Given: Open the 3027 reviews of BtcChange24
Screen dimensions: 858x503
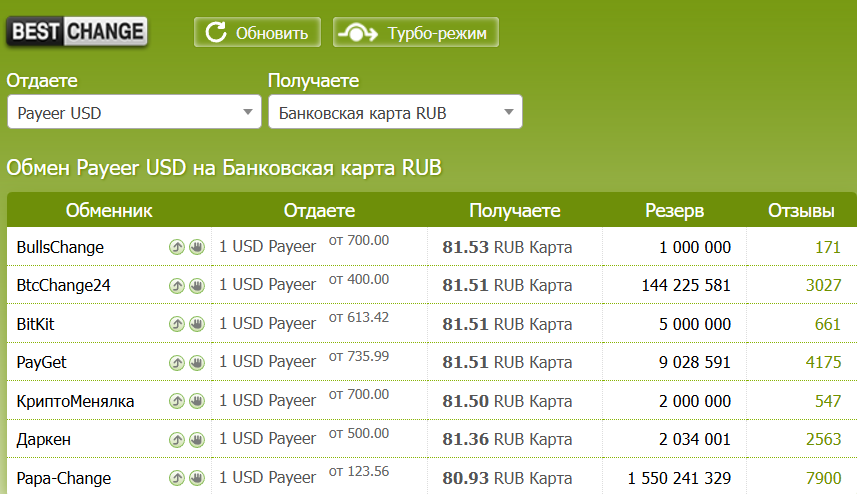Looking at the screenshot, I should pos(823,286).
